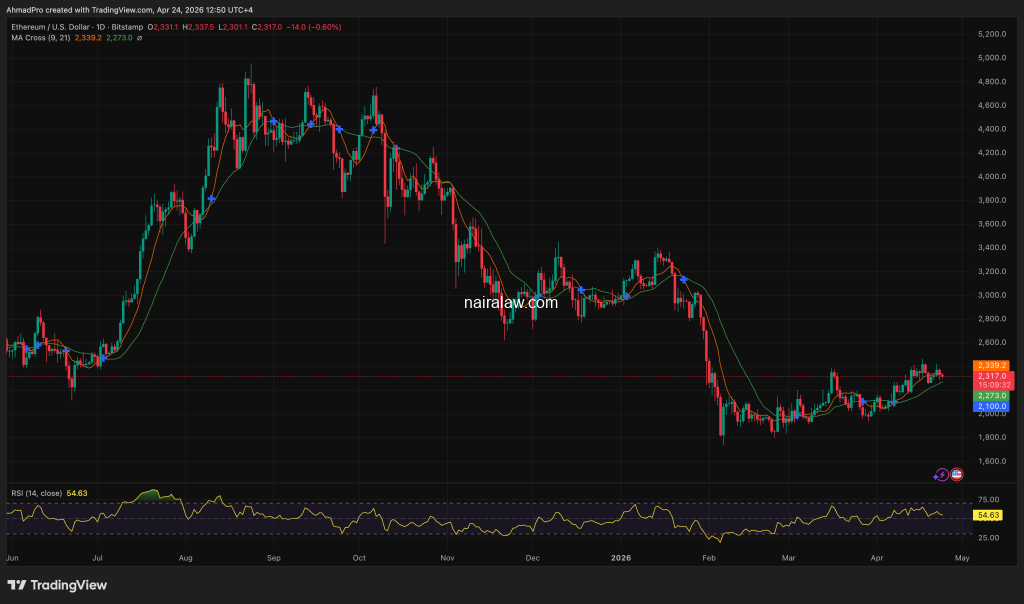Click the US flag economic event icon
The height and width of the screenshot is (604, 1024).
pos(955,475)
